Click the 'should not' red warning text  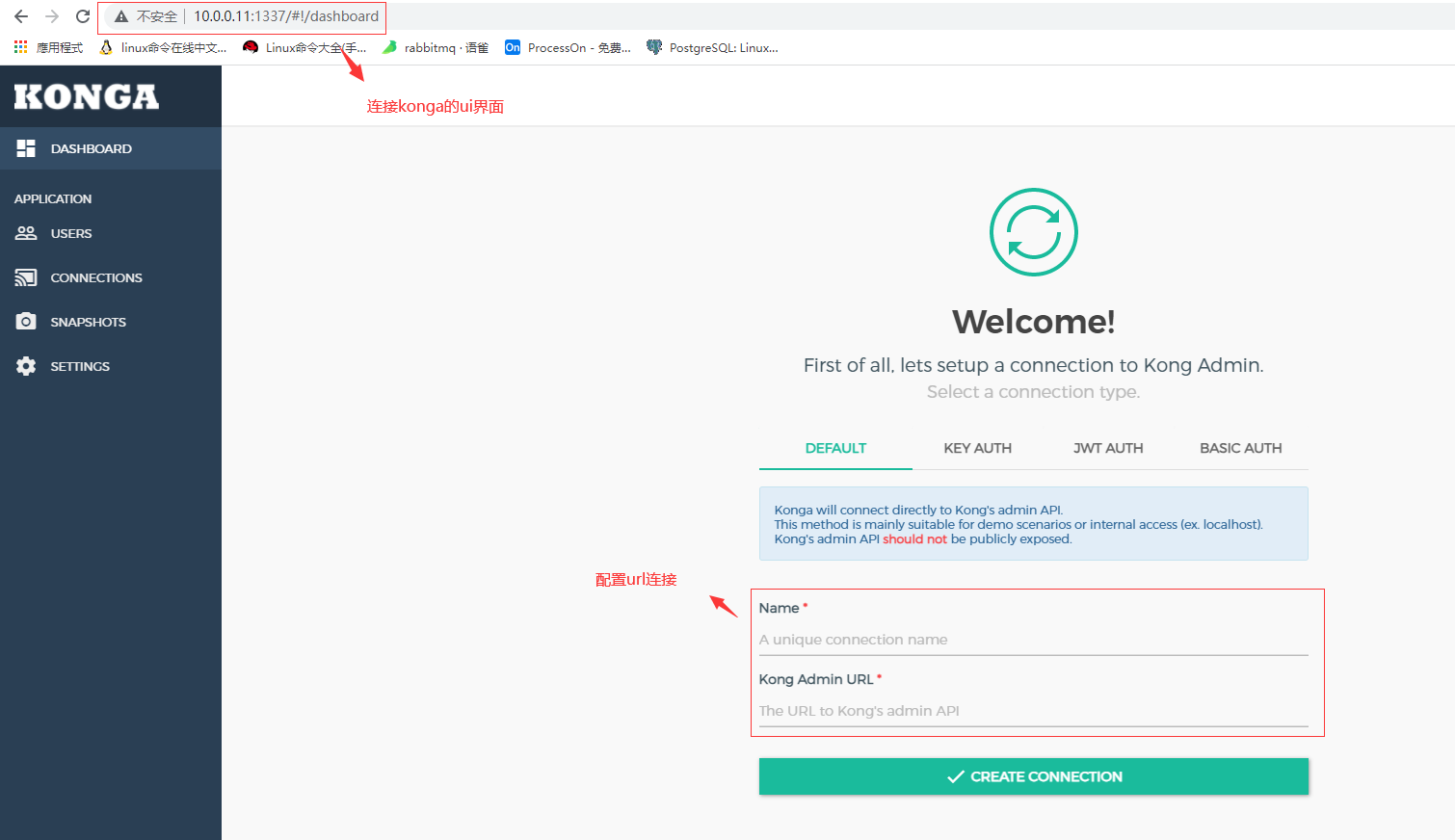pyautogui.click(x=914, y=538)
